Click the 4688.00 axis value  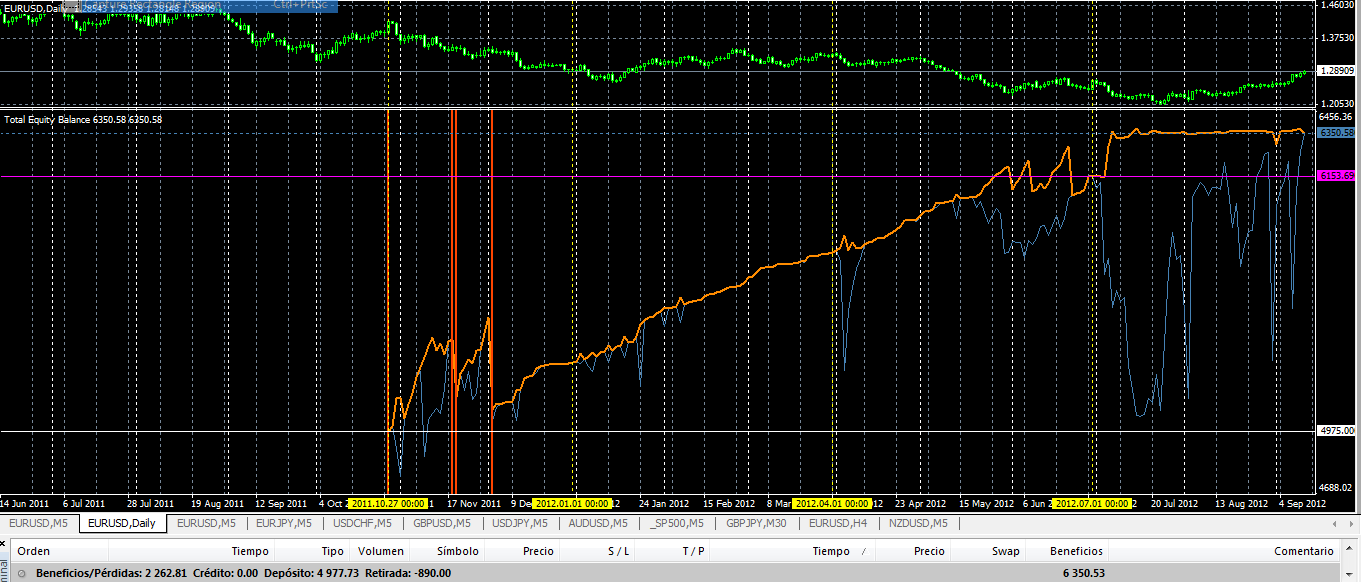[1337, 488]
